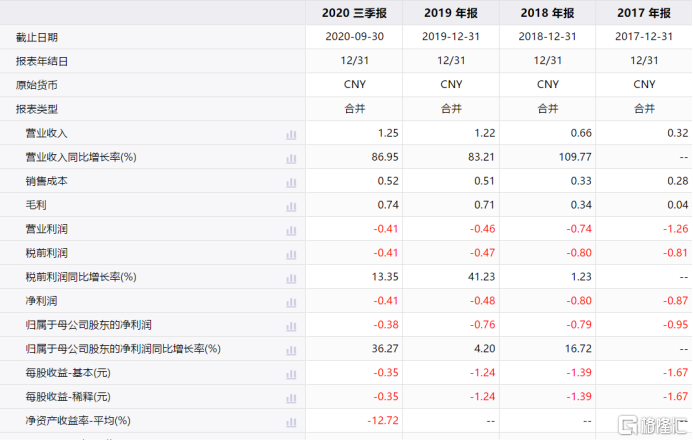Select the 报表类型 row label

(37, 109)
